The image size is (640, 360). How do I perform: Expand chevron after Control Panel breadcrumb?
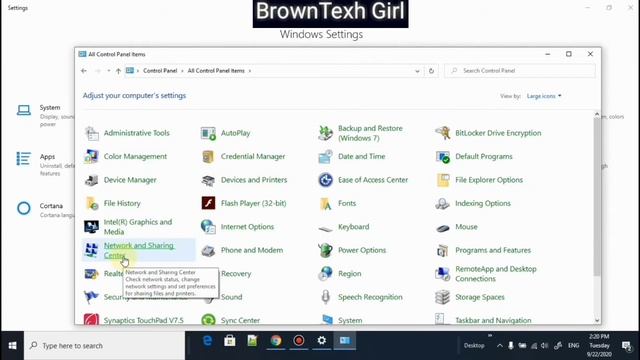click(x=182, y=71)
